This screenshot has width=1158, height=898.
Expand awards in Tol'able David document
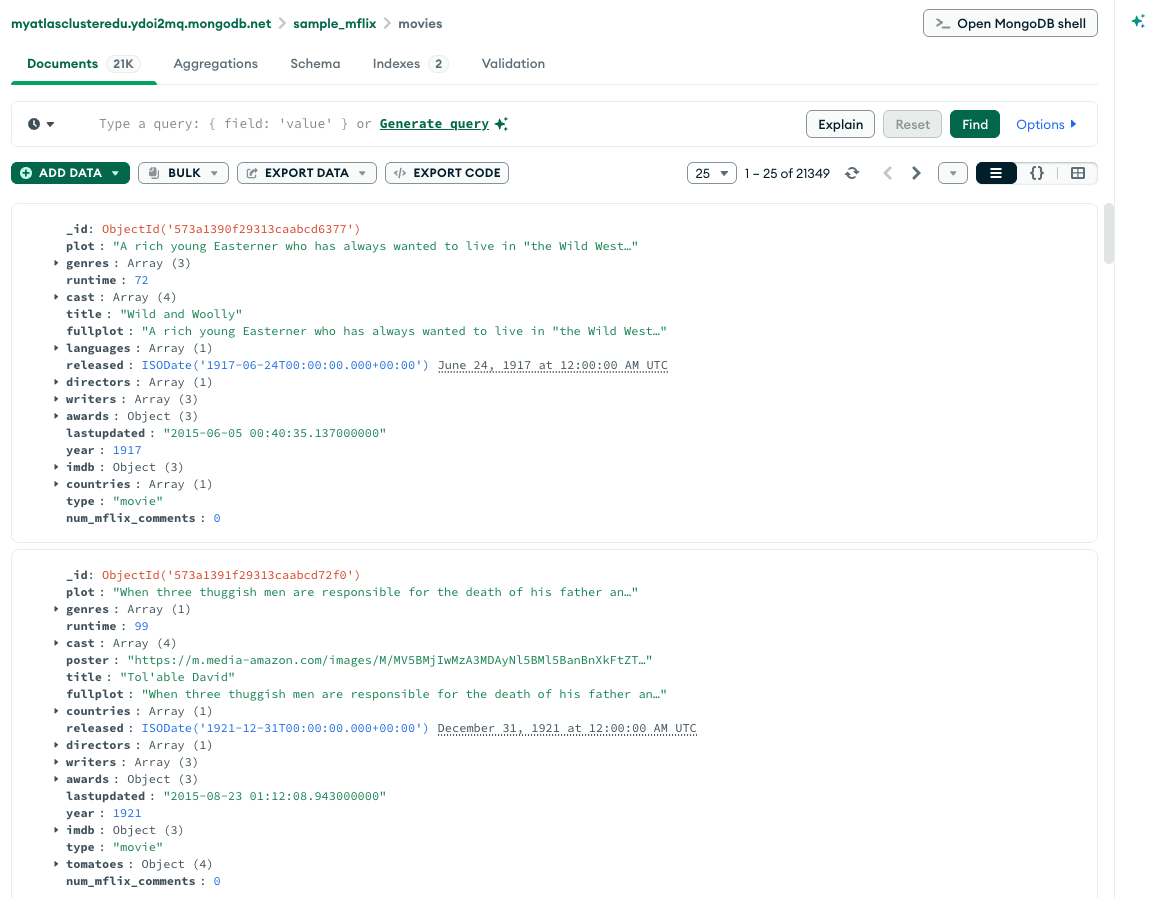click(x=56, y=779)
